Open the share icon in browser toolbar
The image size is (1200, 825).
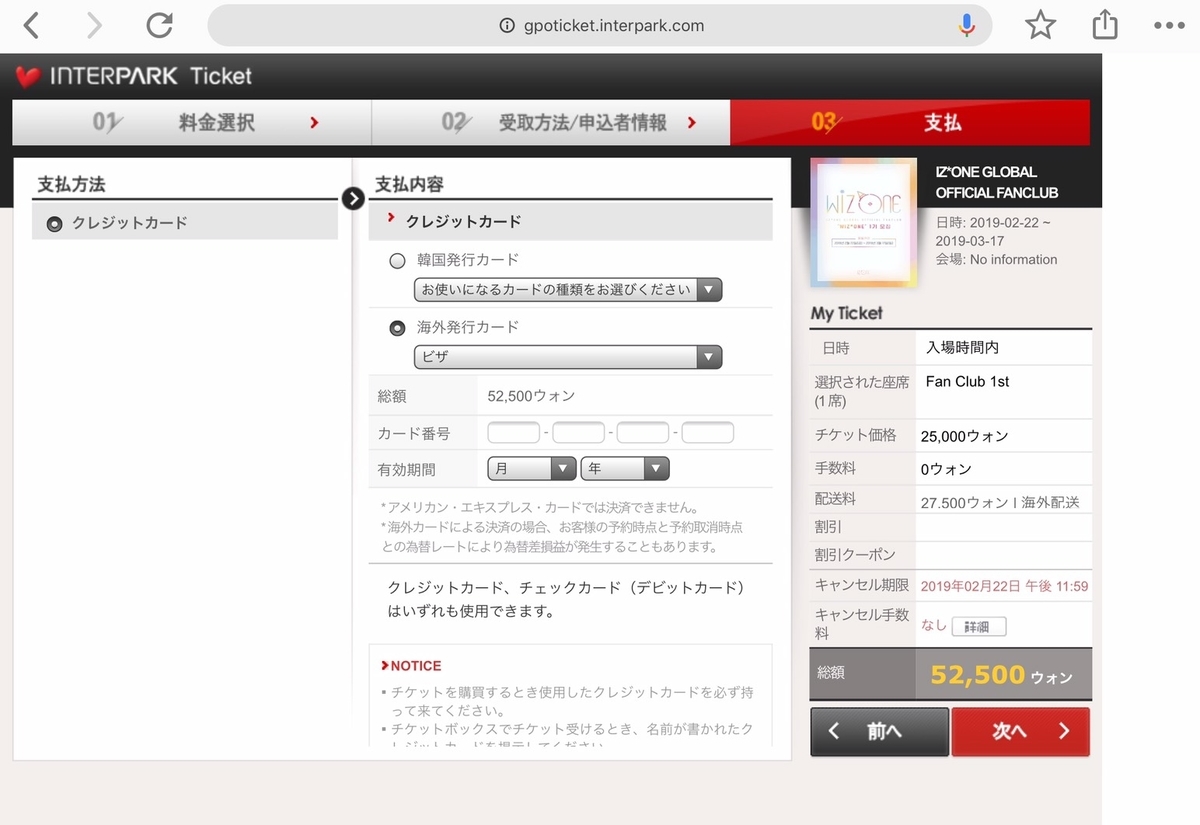click(1105, 24)
